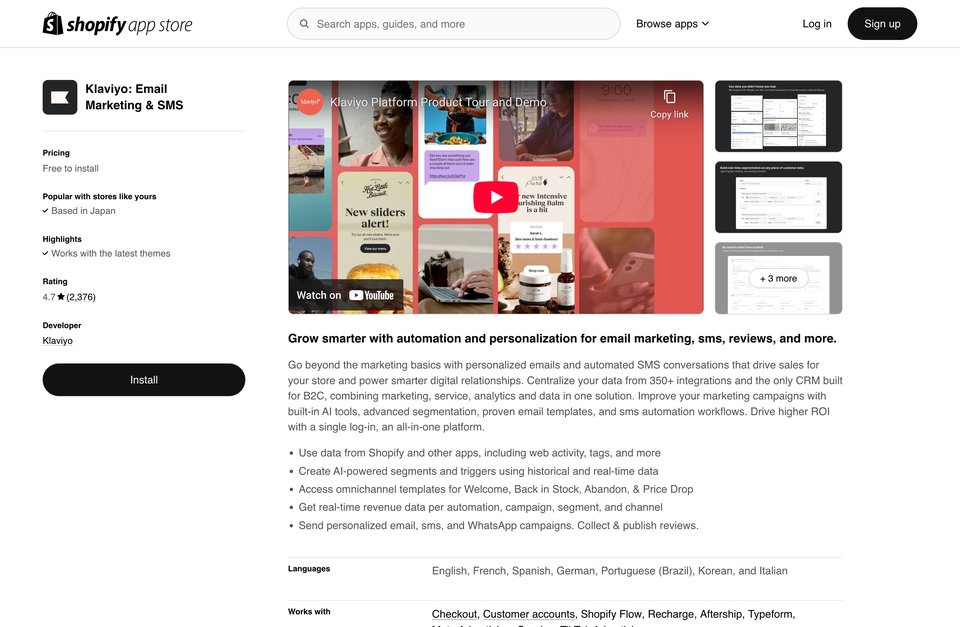Click the Sign up button
The image size is (960, 627).
point(882,24)
